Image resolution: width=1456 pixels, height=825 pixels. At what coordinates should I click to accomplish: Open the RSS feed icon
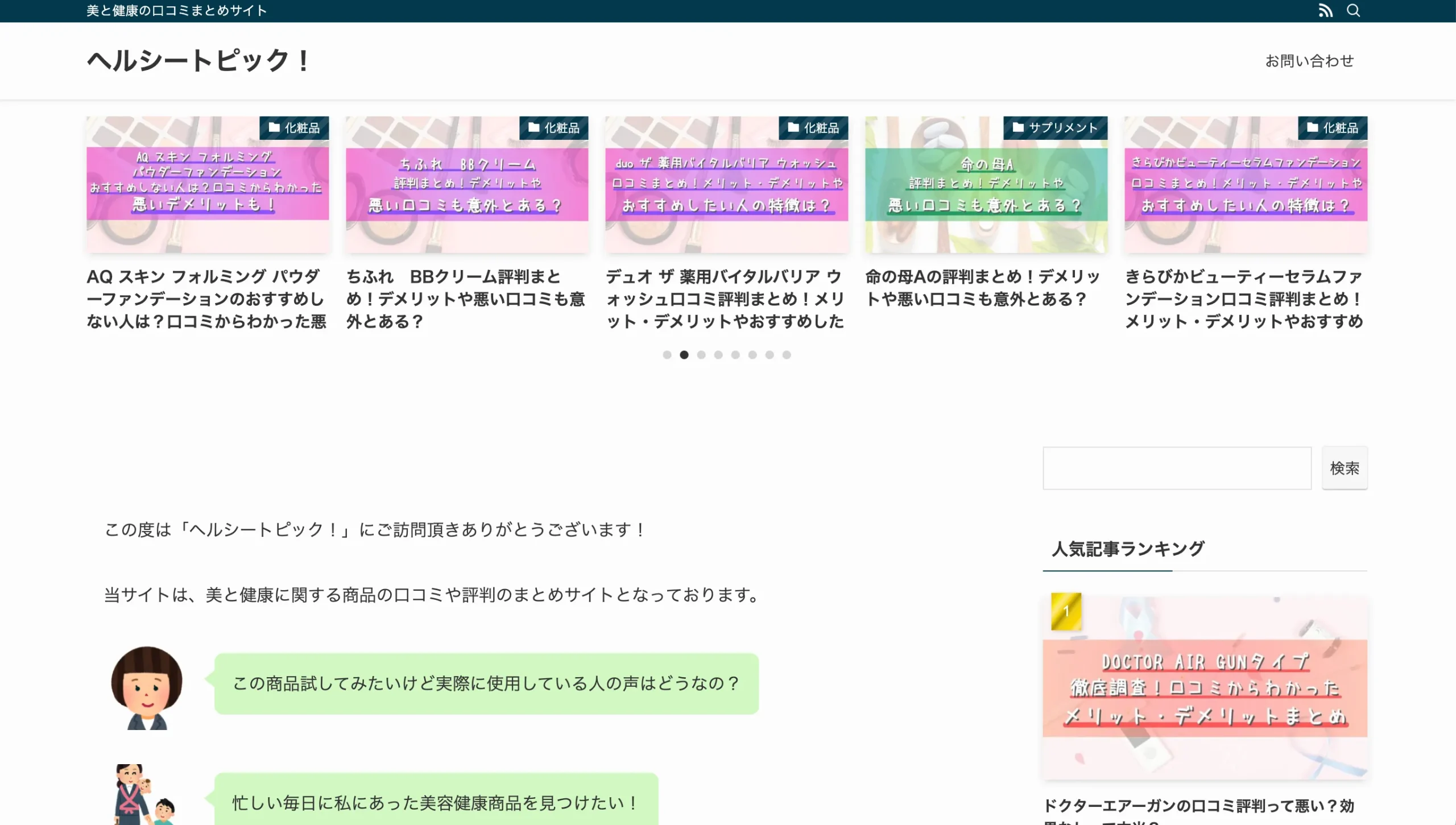[x=1326, y=10]
